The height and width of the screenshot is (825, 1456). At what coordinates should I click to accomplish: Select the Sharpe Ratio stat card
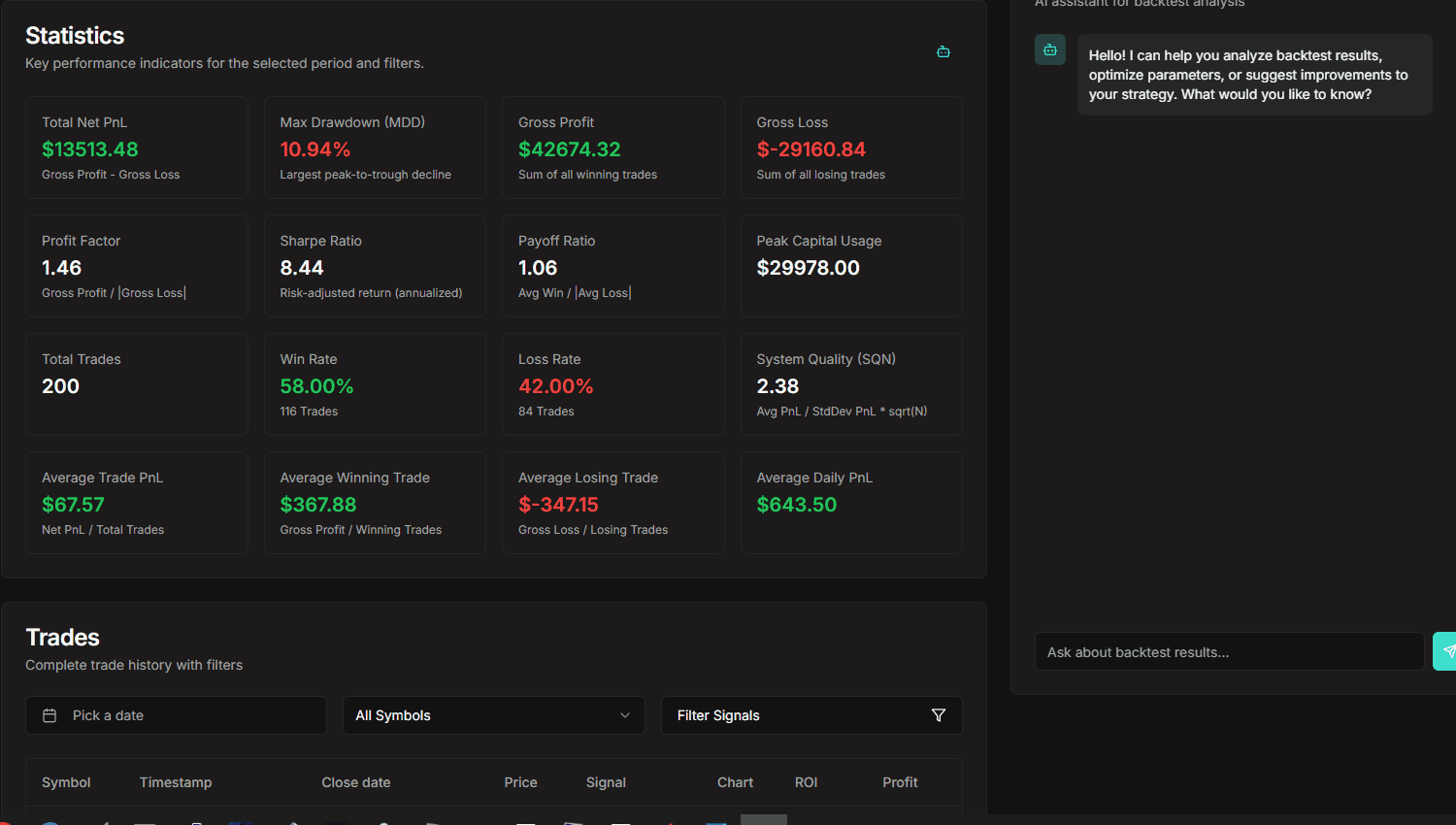tap(375, 266)
